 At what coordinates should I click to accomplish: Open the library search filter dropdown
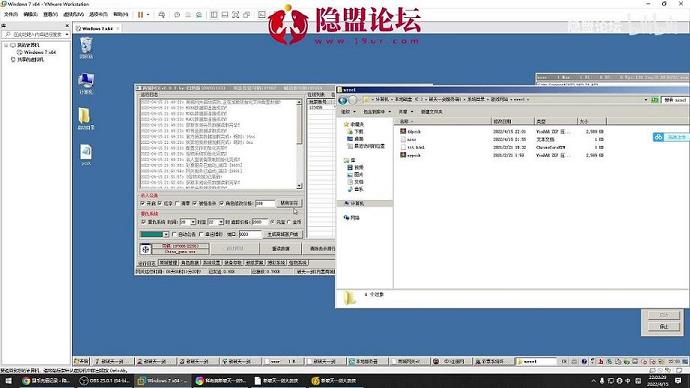(x=67, y=34)
